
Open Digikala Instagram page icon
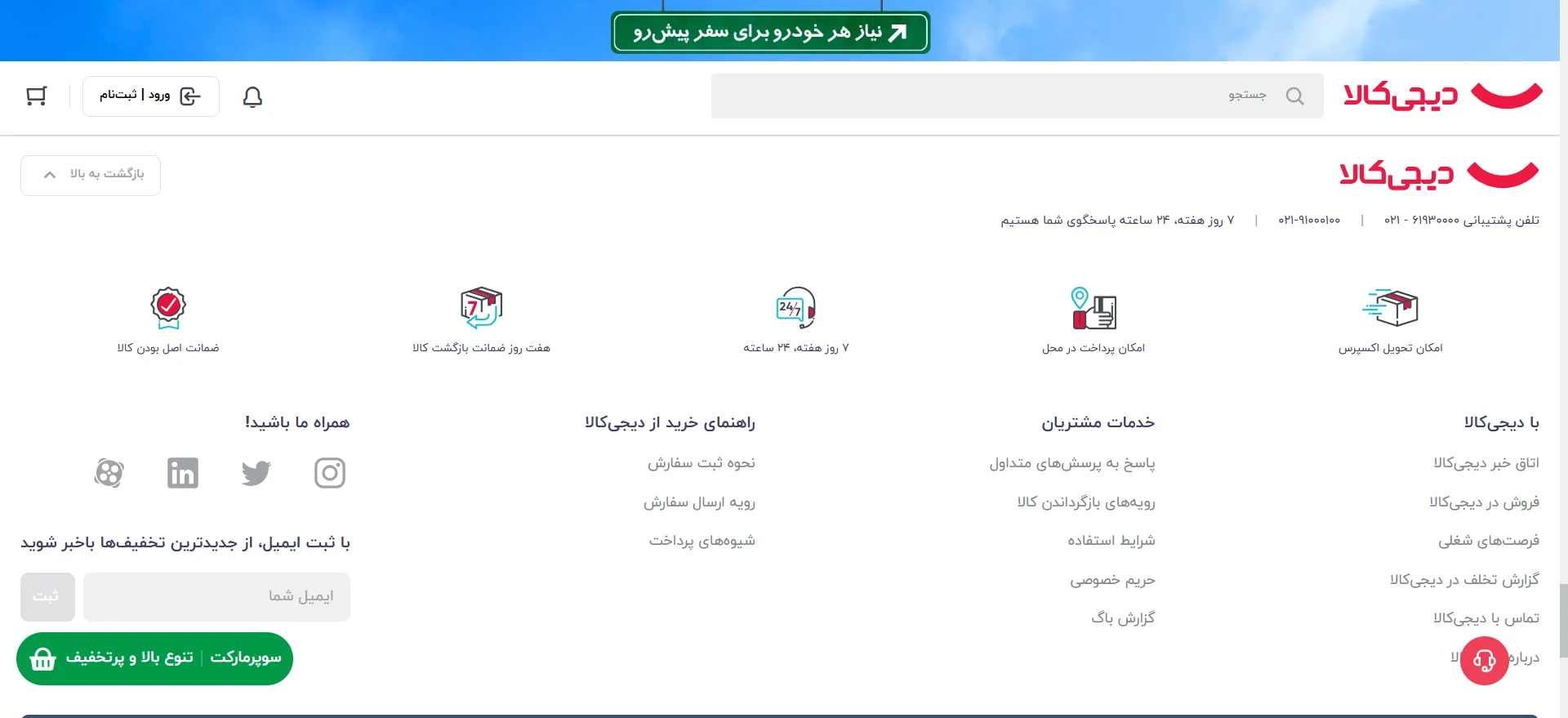tap(330, 473)
